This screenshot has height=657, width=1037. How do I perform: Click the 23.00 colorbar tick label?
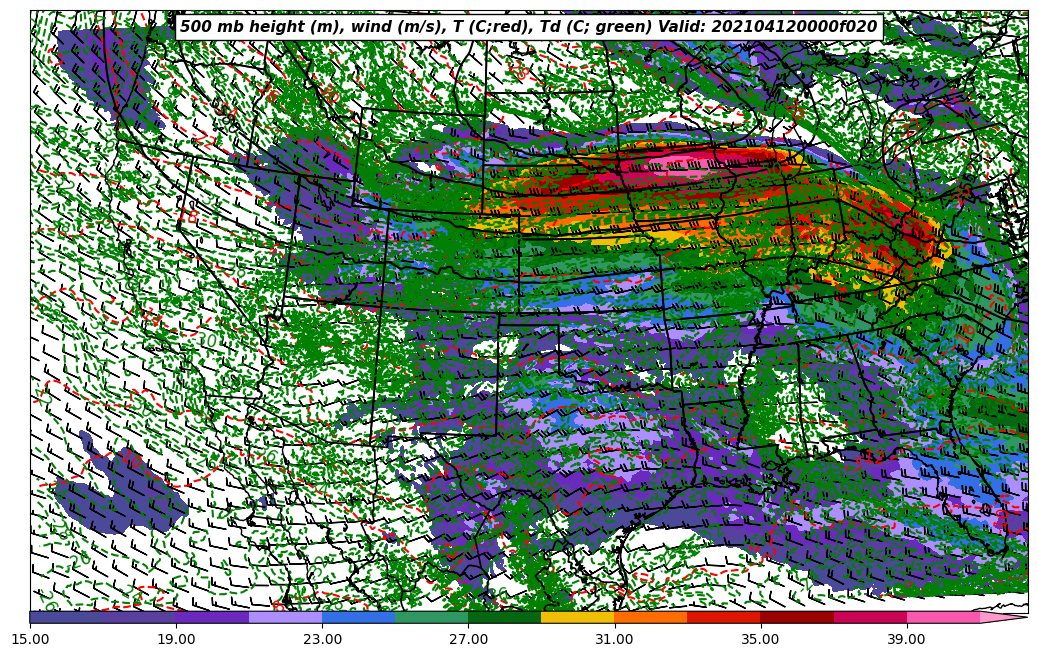tap(322, 639)
